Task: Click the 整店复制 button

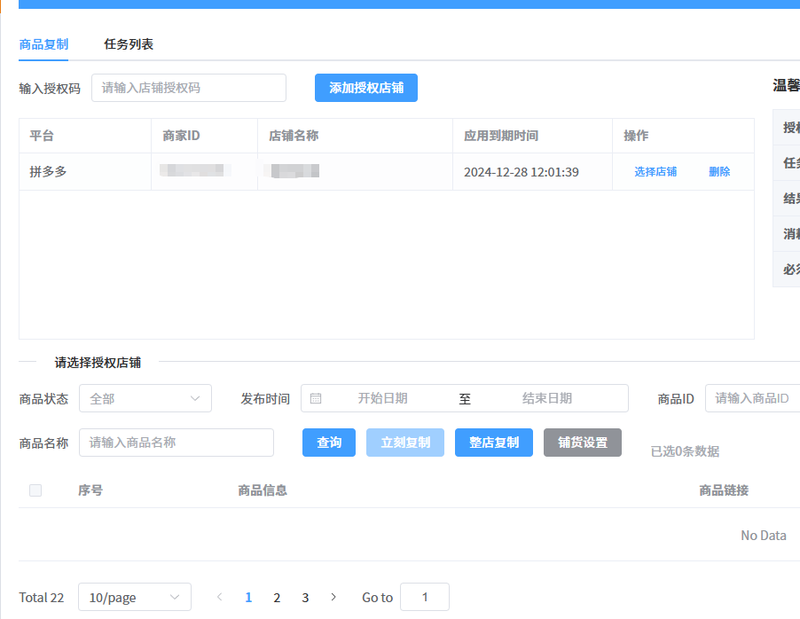Action: pos(494,442)
